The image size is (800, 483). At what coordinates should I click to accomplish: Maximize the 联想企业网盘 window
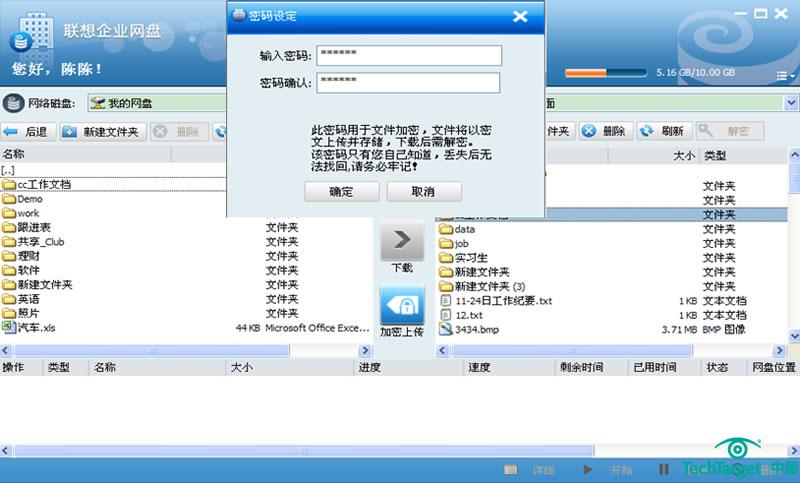tap(761, 14)
